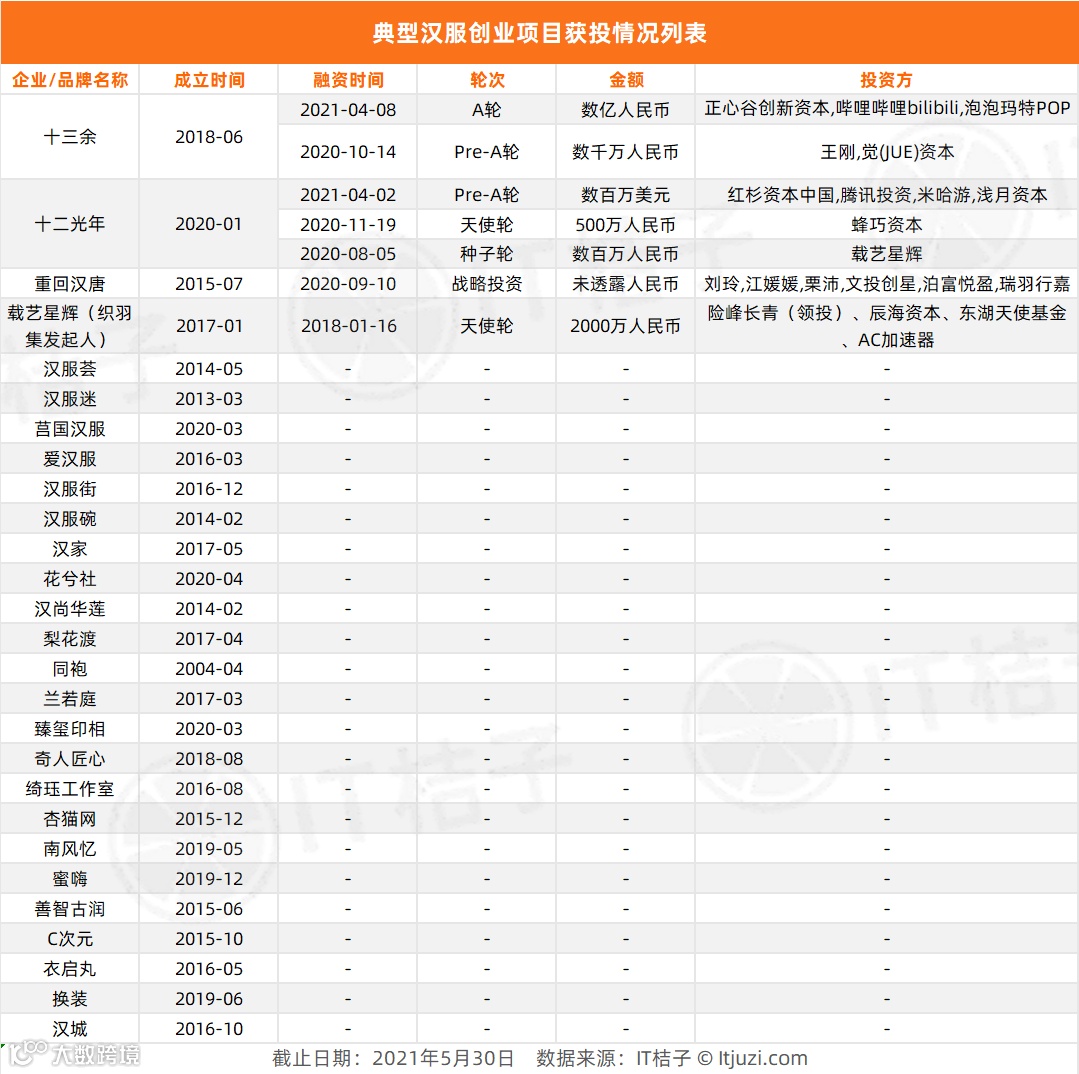The height and width of the screenshot is (1074, 1079).
Task: Select the 衣启丸 brand cell
Action: (70, 969)
